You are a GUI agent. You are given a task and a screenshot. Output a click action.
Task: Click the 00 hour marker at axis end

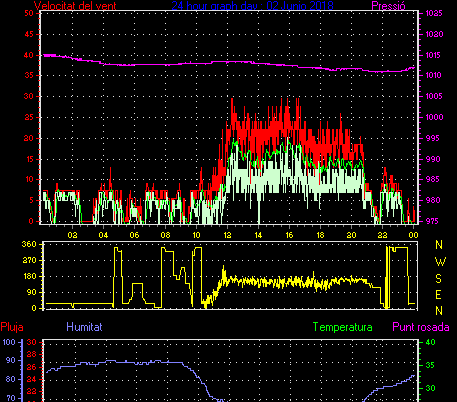(x=413, y=235)
